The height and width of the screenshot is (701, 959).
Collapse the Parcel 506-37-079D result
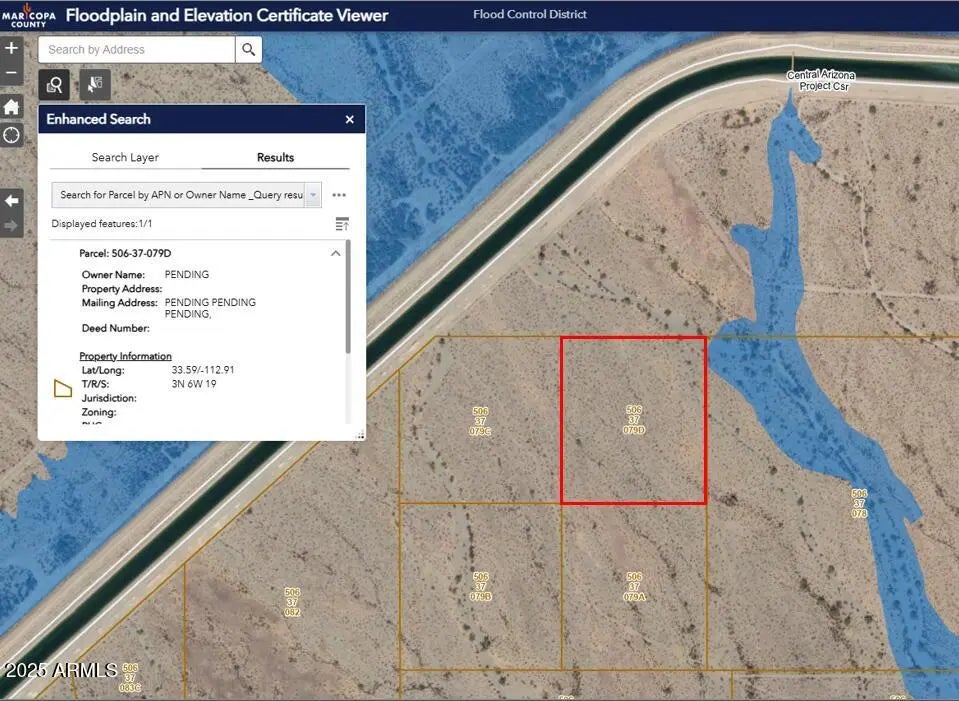(x=335, y=254)
